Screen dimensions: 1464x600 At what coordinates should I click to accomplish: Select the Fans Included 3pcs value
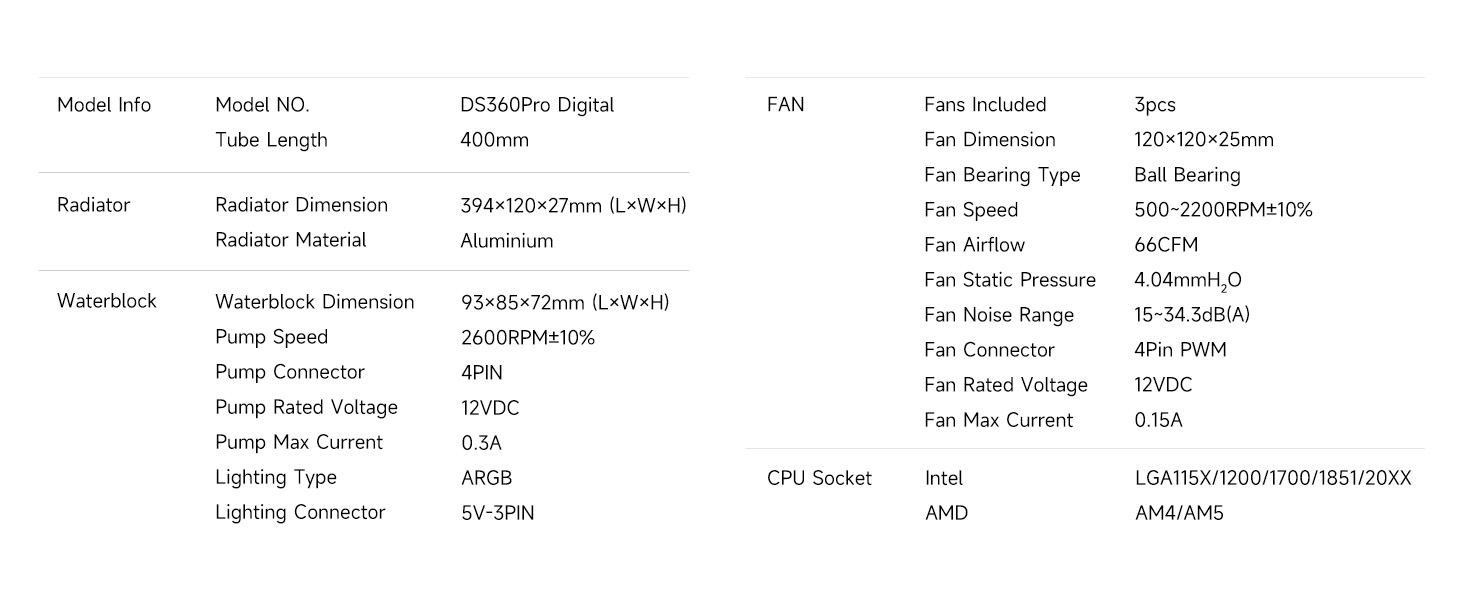point(1155,105)
